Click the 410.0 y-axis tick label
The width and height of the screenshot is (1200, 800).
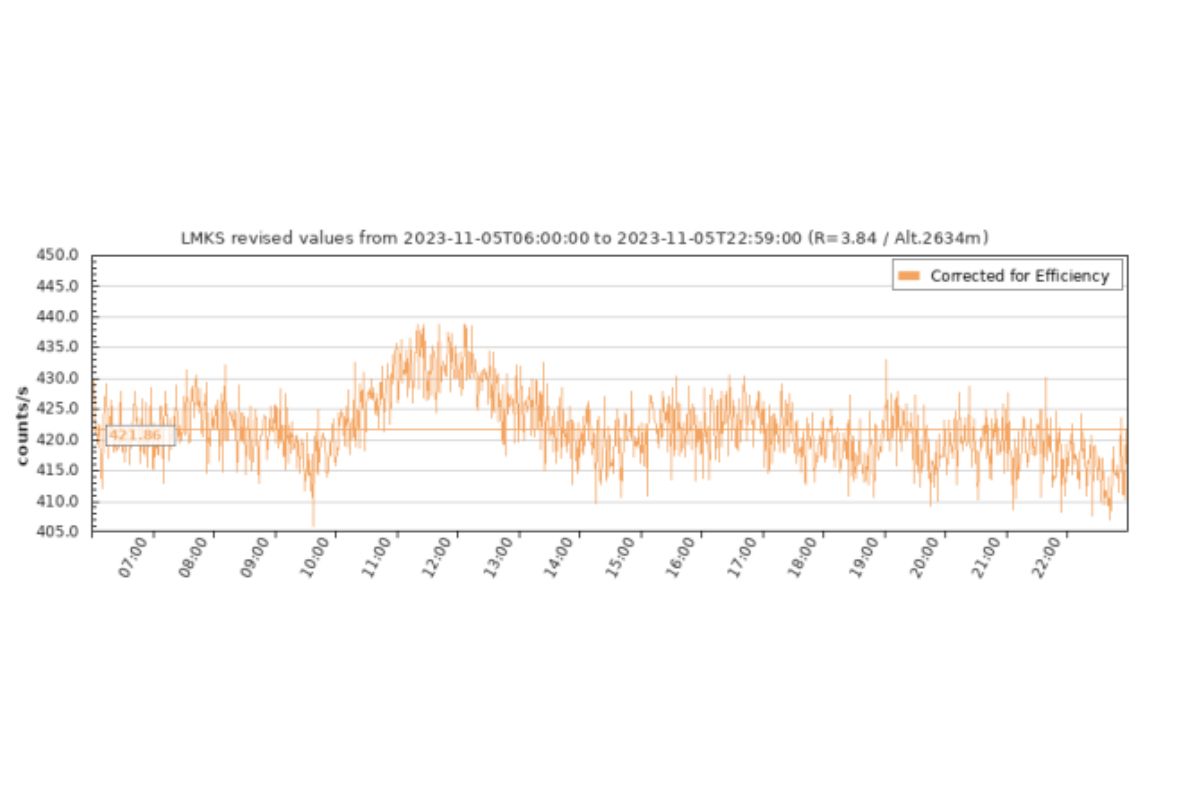click(59, 501)
